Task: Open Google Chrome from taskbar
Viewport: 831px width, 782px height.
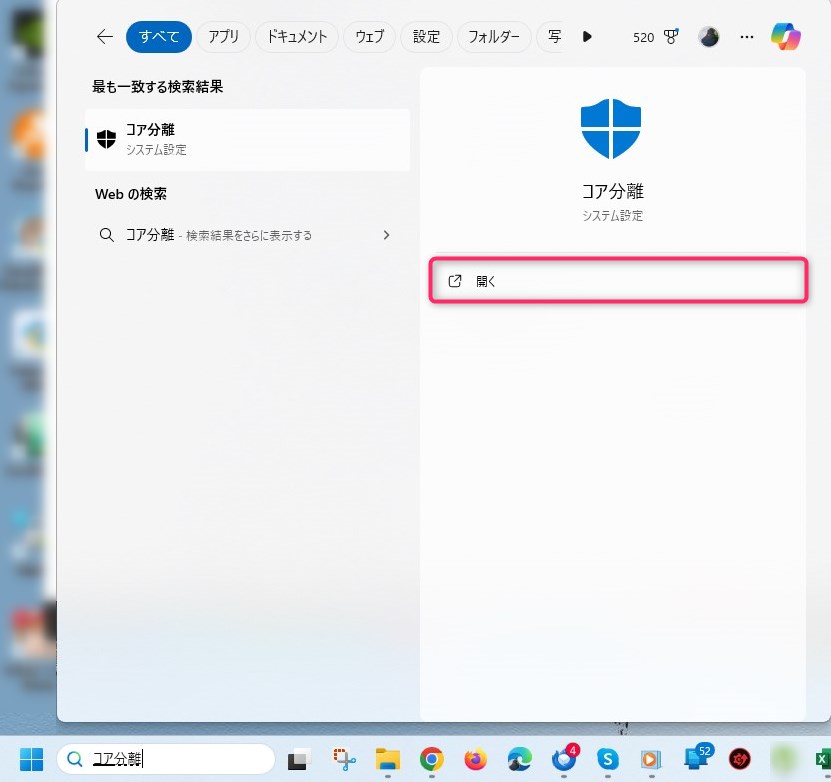Action: (x=431, y=760)
